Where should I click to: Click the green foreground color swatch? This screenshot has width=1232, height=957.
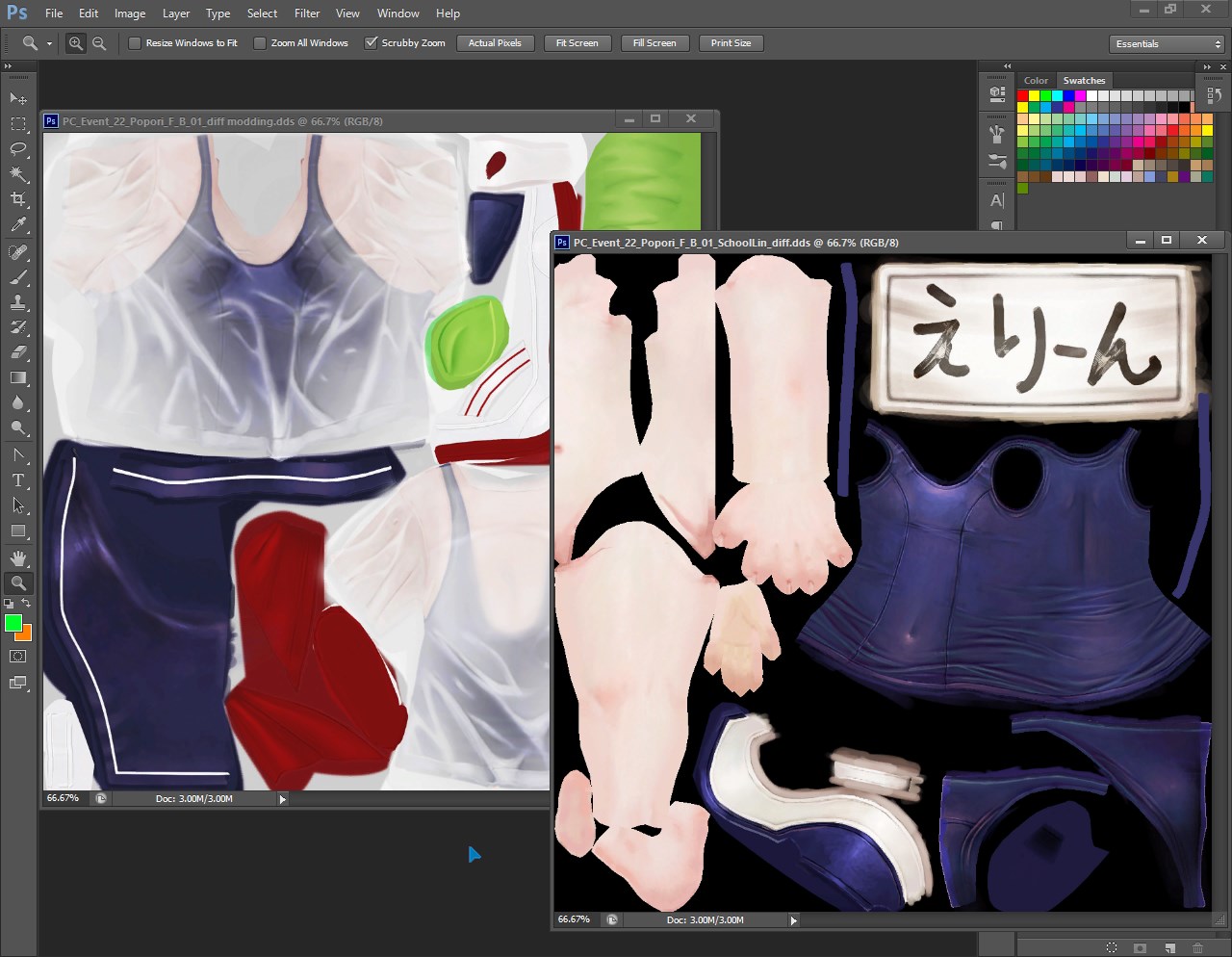(x=13, y=623)
